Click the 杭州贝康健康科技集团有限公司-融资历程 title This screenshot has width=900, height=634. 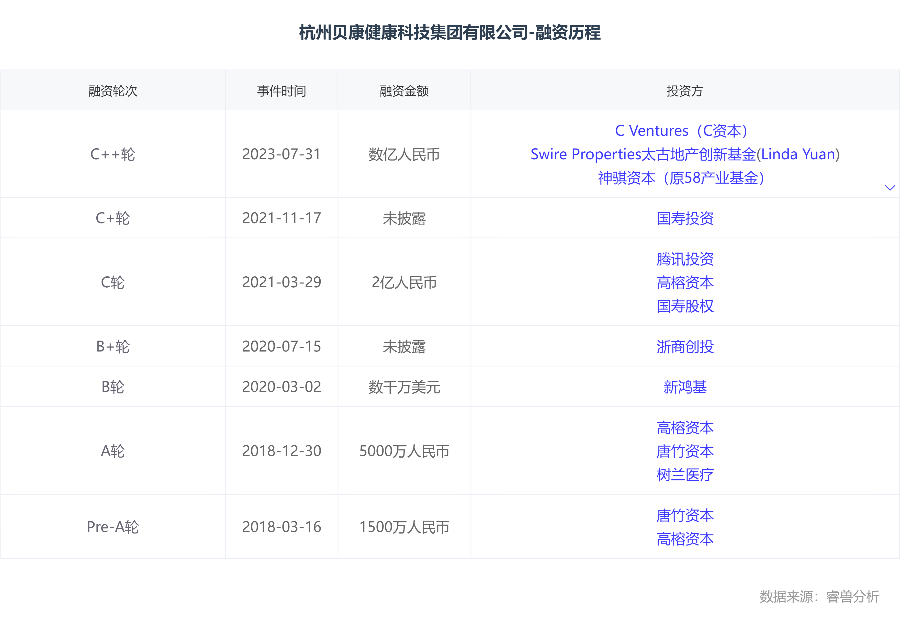[x=450, y=33]
